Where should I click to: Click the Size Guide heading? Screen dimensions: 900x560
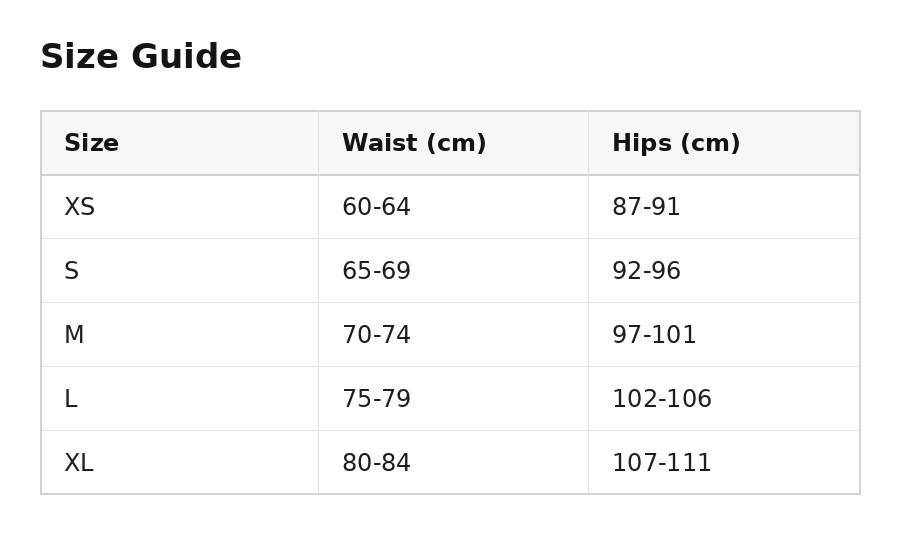coord(141,57)
